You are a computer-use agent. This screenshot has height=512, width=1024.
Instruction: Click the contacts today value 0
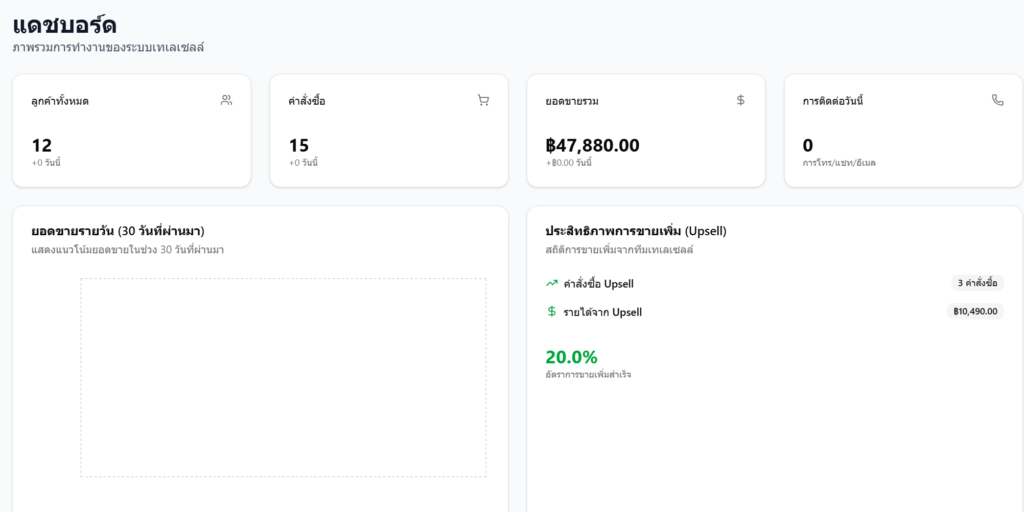pos(808,145)
